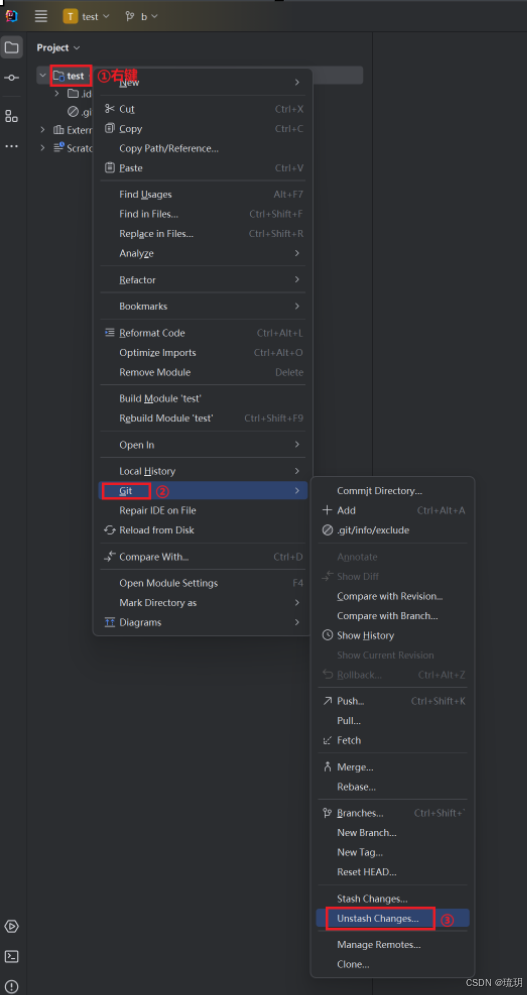Expand the Project view selector
The height and width of the screenshot is (995, 527).
point(58,48)
